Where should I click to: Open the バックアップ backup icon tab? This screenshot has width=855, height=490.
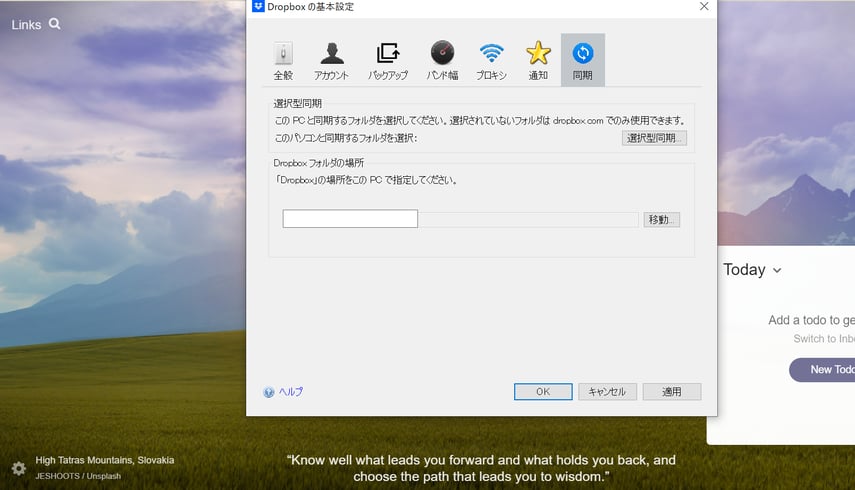tap(387, 60)
